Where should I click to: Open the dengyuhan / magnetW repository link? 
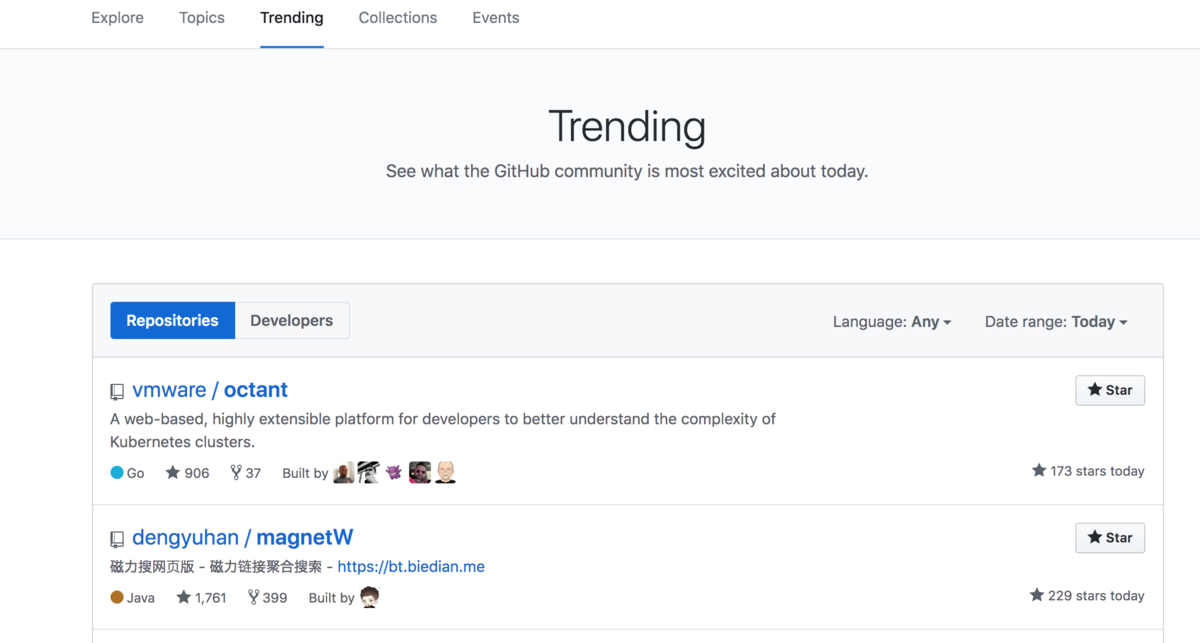pyautogui.click(x=243, y=537)
